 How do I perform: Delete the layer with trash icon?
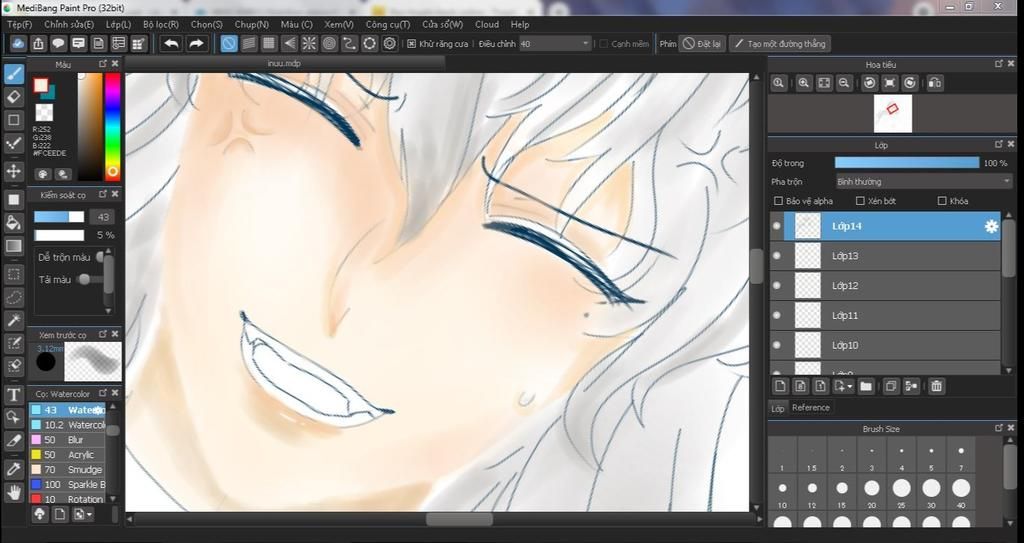[936, 386]
